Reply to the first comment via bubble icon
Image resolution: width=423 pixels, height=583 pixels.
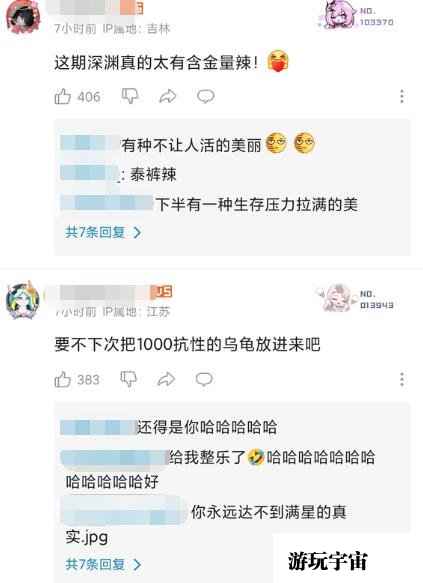[x=206, y=97]
